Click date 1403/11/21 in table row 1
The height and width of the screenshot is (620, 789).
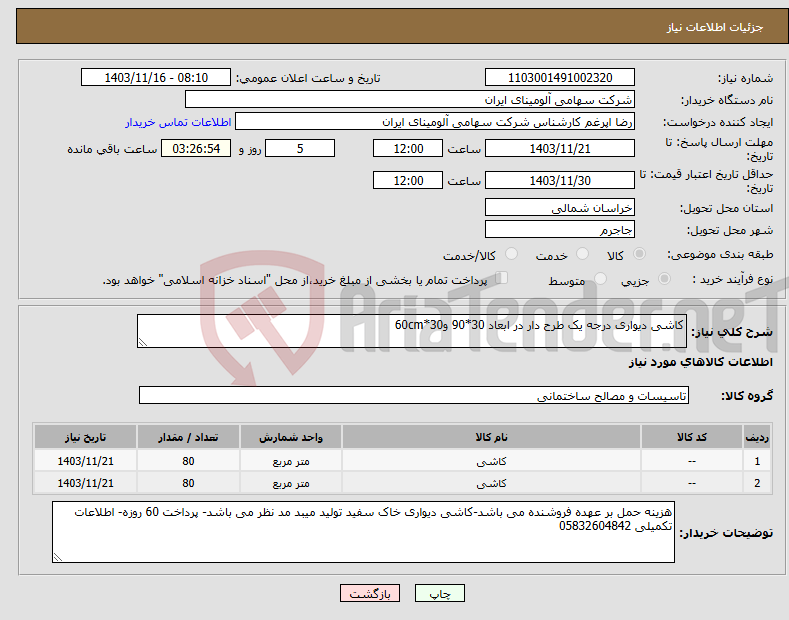pos(86,461)
